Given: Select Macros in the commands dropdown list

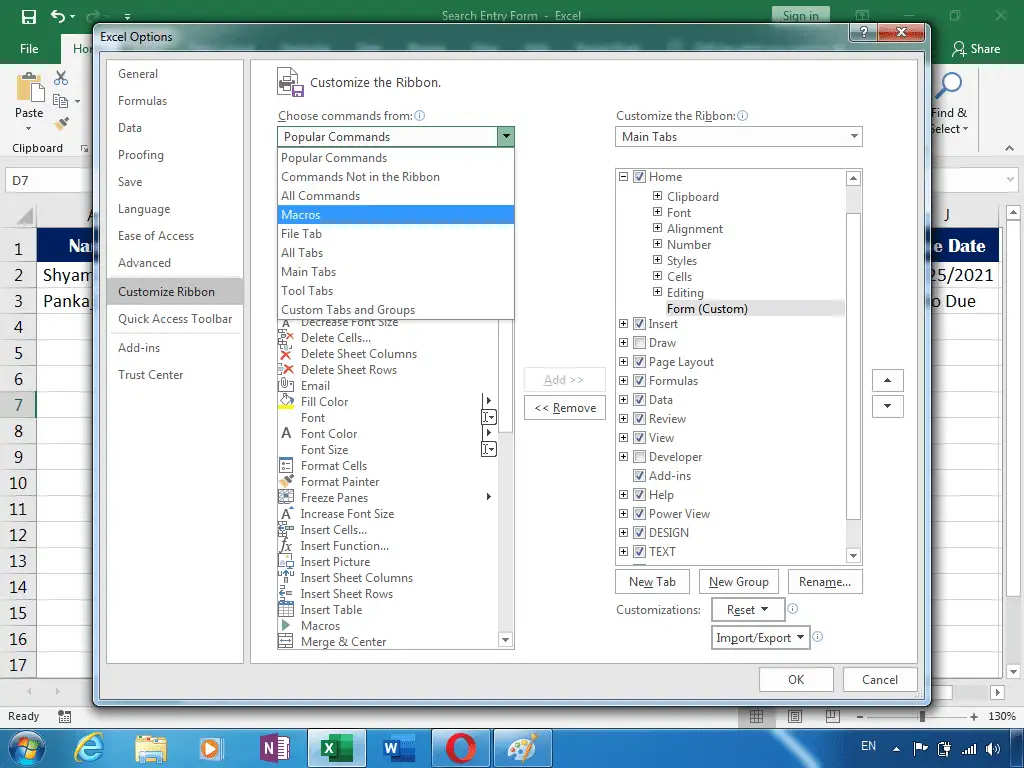Looking at the screenshot, I should pos(396,214).
